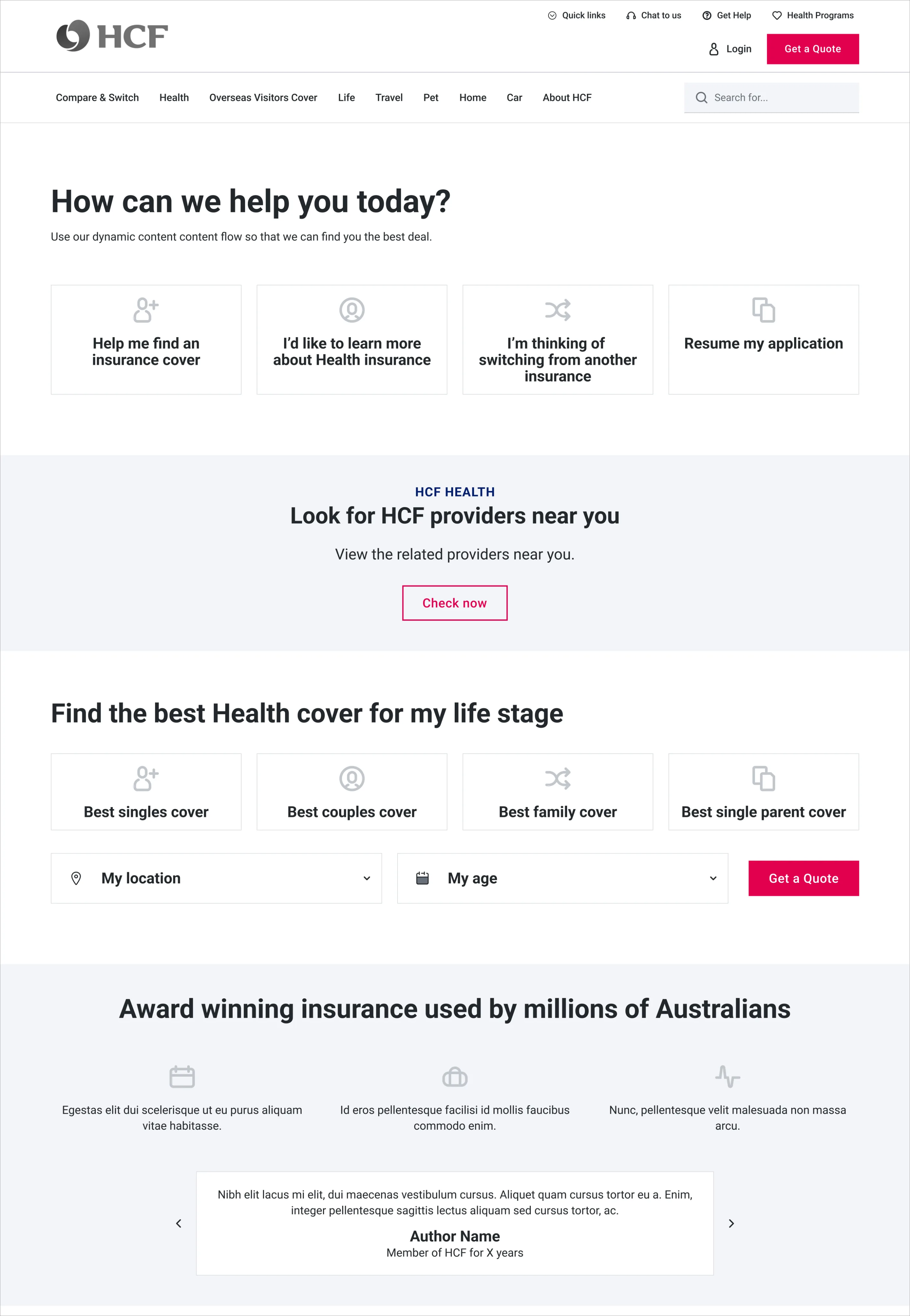Open the Compare & Switch menu

pyautogui.click(x=98, y=98)
